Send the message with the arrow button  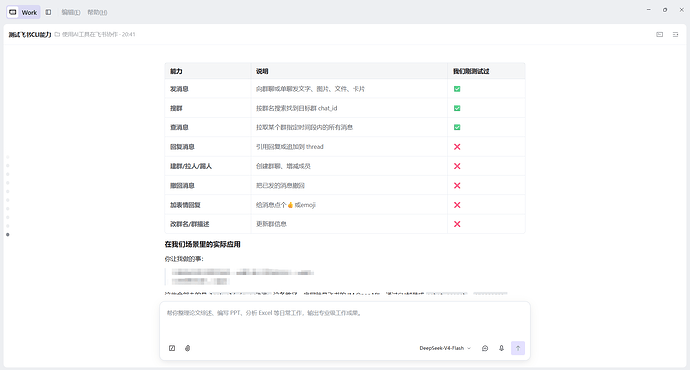[x=518, y=348]
